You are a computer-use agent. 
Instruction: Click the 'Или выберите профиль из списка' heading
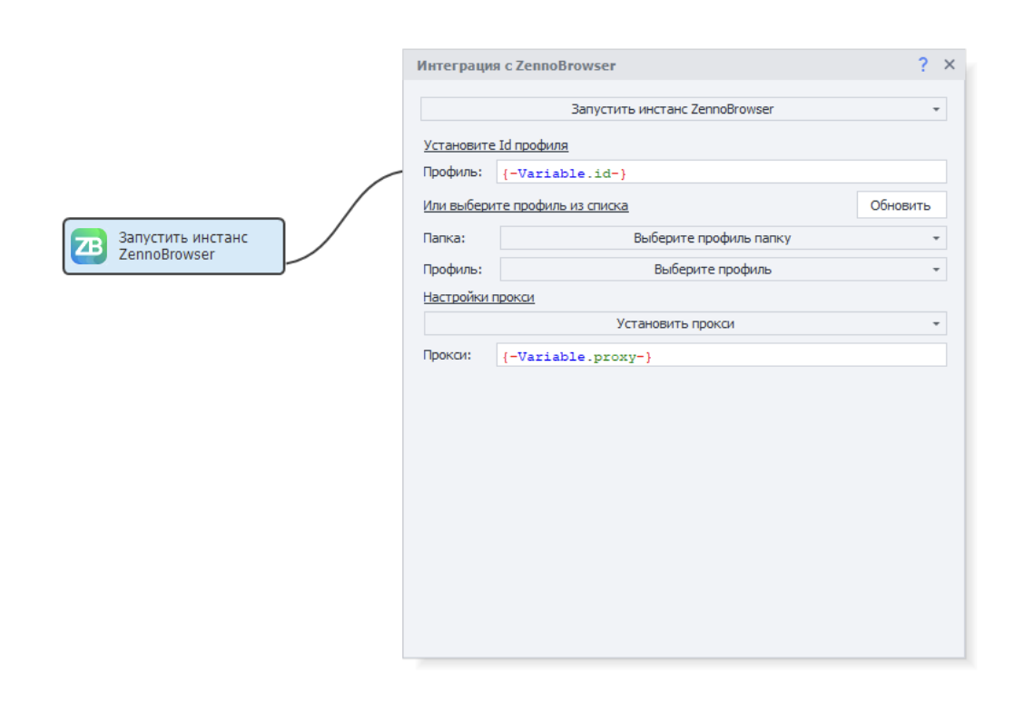pyautogui.click(x=525, y=206)
